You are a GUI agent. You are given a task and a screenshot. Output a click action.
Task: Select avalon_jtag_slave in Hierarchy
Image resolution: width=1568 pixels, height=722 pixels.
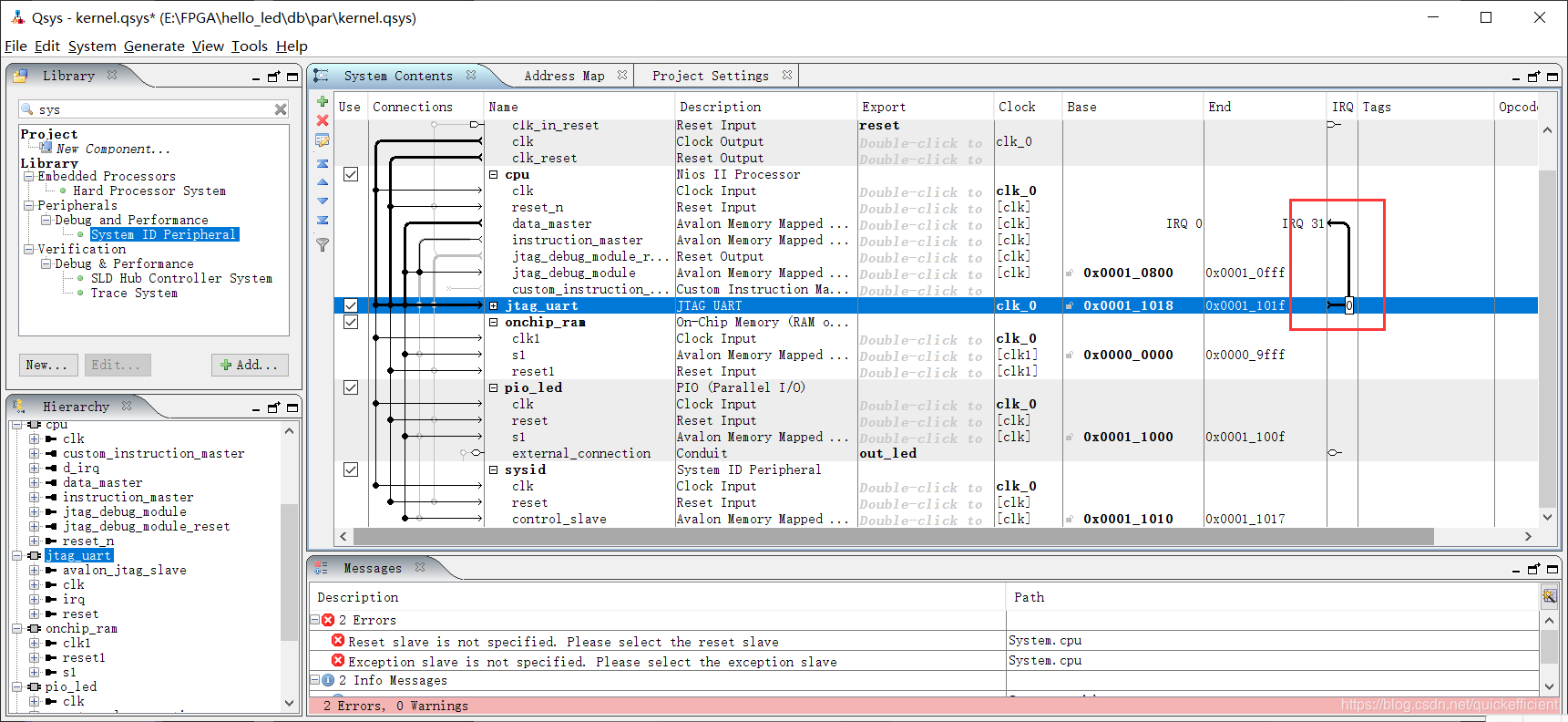click(124, 571)
